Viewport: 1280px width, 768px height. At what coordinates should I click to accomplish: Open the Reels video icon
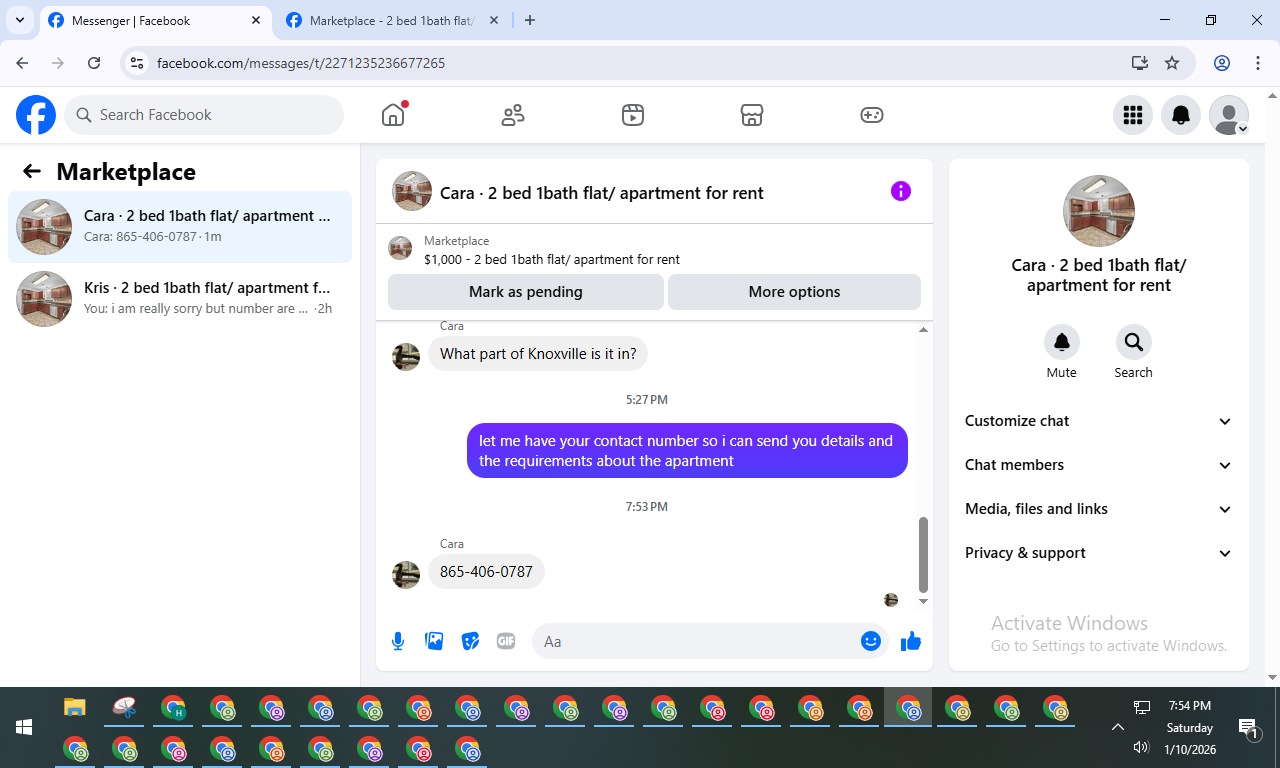pos(632,115)
